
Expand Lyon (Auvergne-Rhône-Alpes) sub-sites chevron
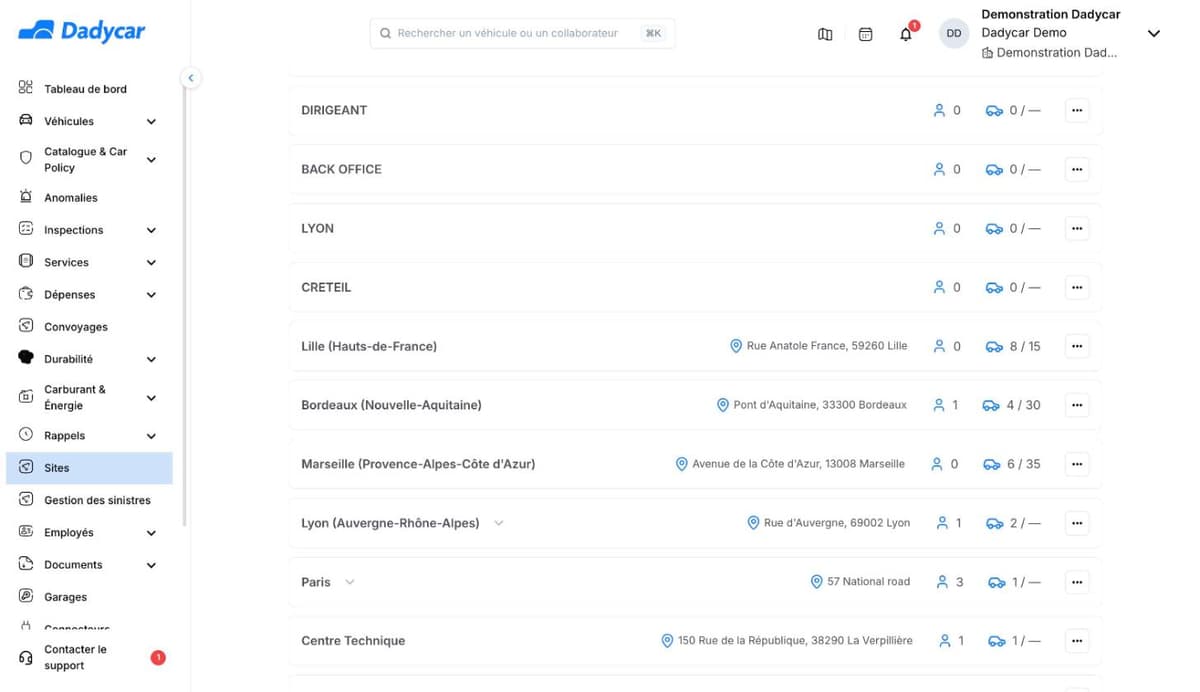pyautogui.click(x=499, y=523)
